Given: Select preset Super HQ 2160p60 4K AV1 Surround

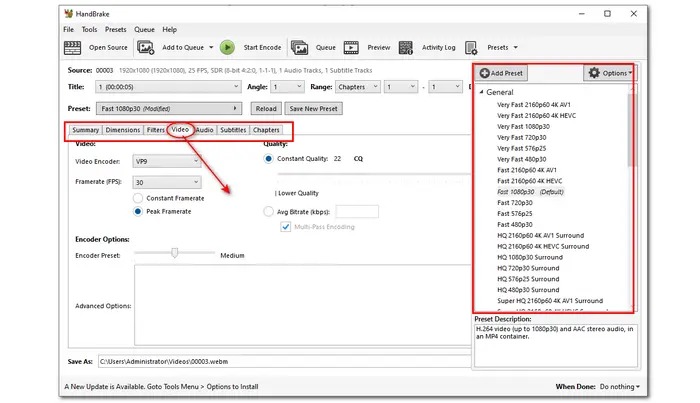Looking at the screenshot, I should (550, 301).
